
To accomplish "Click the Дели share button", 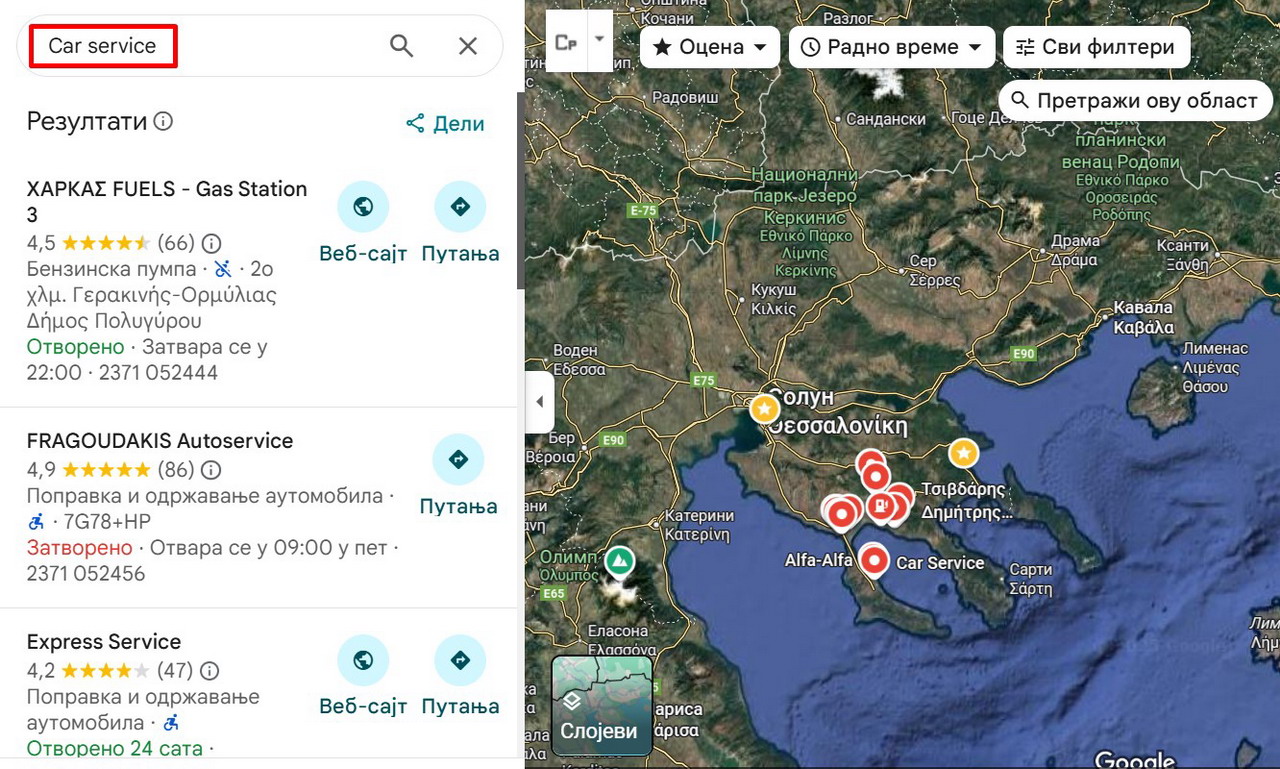I will (x=445, y=124).
